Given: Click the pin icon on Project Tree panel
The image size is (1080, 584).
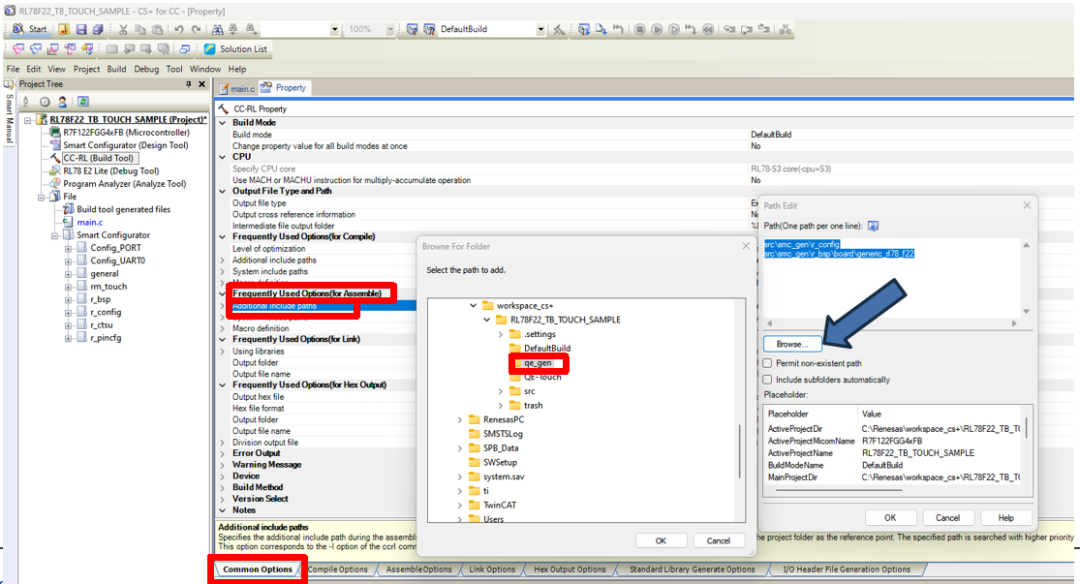Looking at the screenshot, I should click(189, 84).
